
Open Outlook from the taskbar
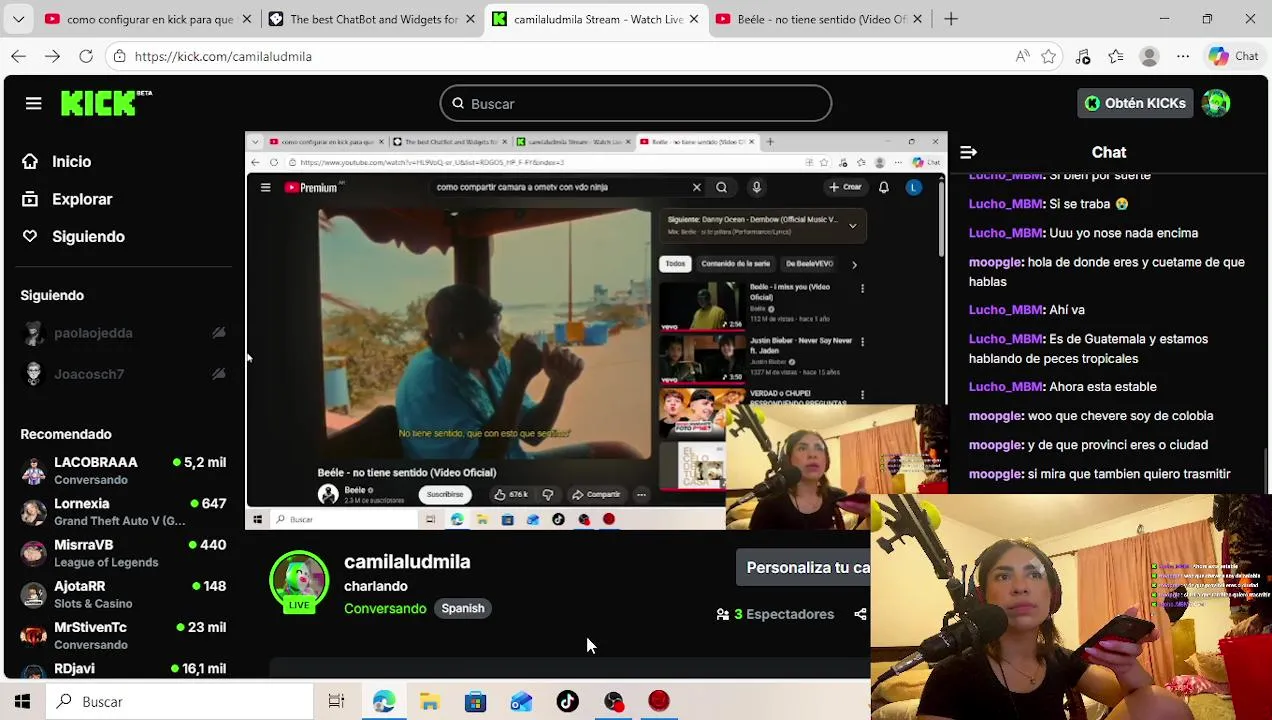521,702
